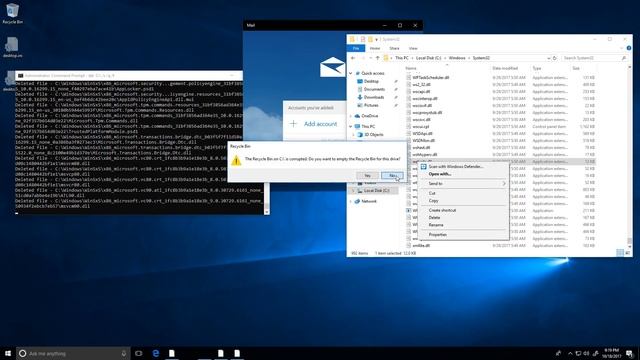
Task: Select Desktop in Quick access
Action: [371, 81]
